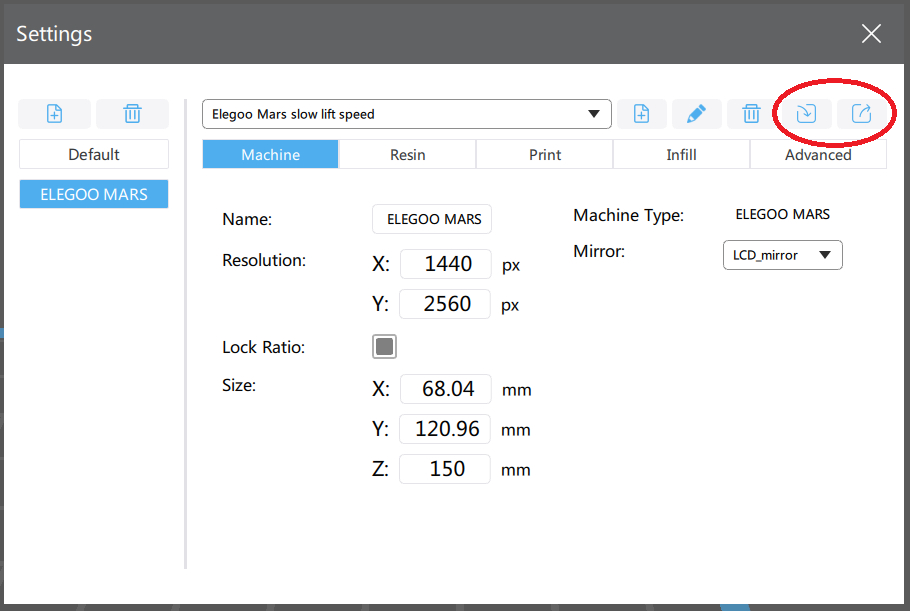Click the Mirror label

599,251
